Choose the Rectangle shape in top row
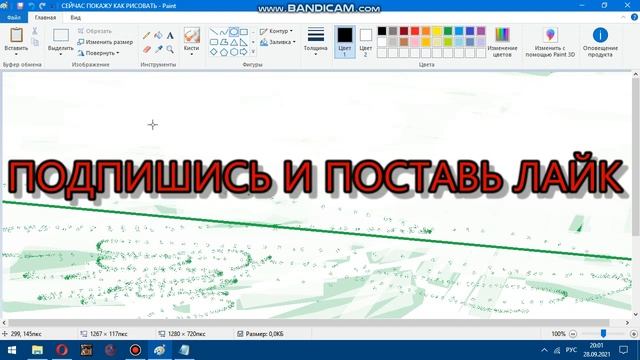 click(x=244, y=32)
